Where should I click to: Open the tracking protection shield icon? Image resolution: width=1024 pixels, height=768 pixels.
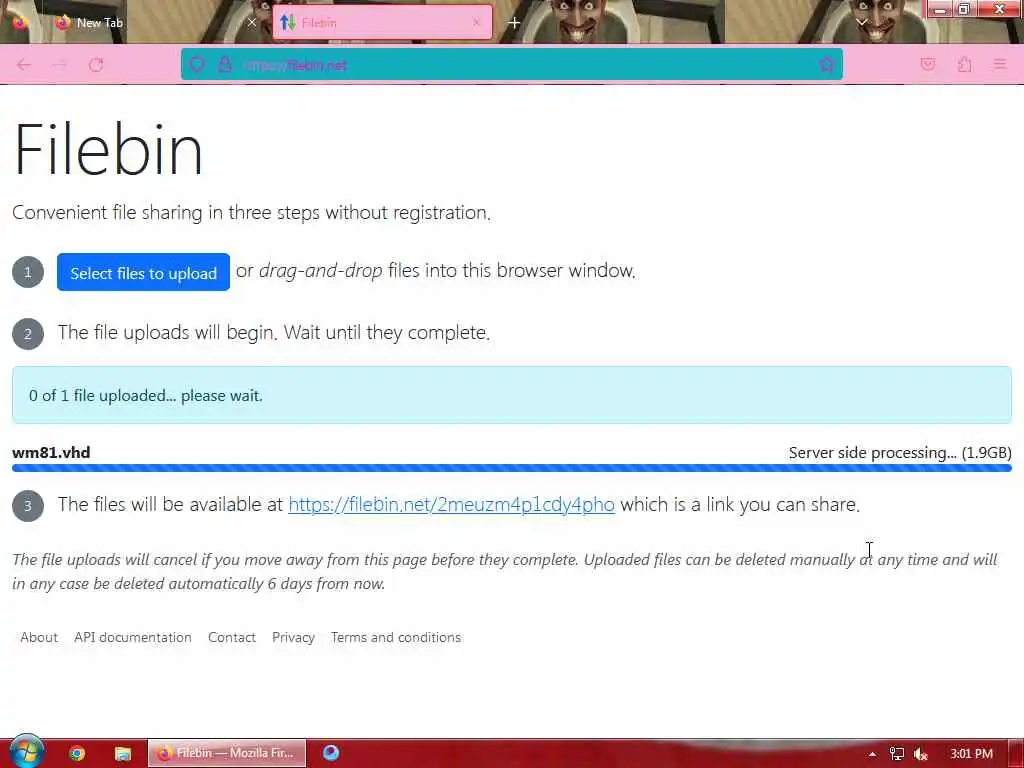click(x=197, y=65)
